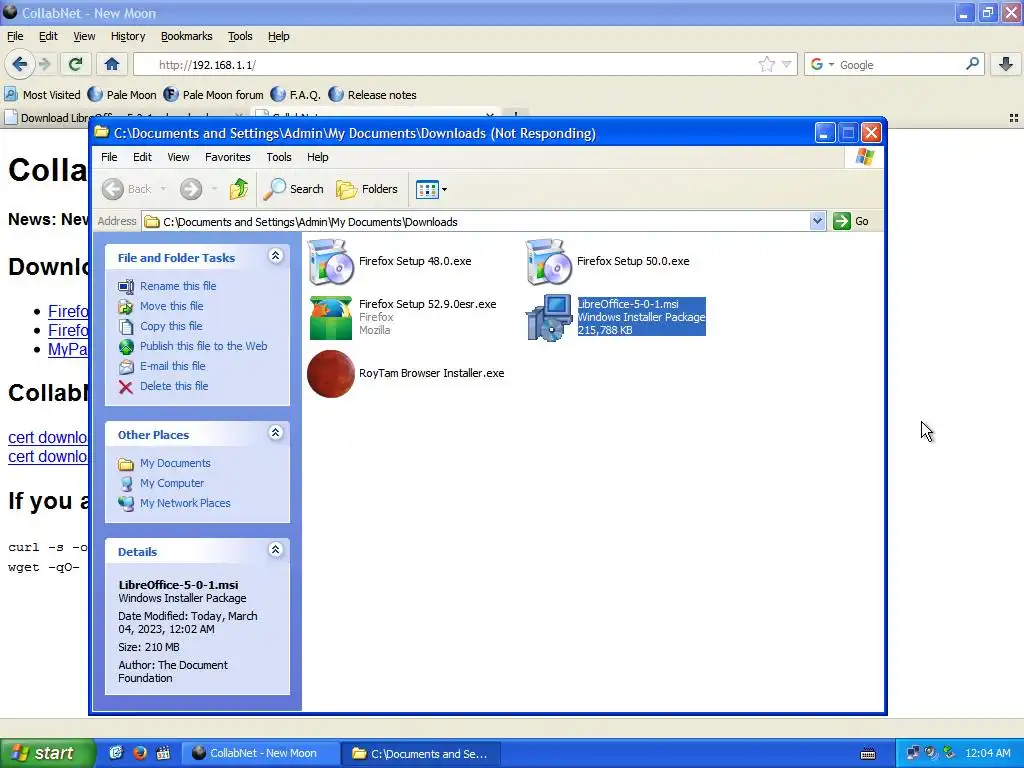Open the History menu in New Moon browser
Image resolution: width=1024 pixels, height=768 pixels.
(x=127, y=37)
